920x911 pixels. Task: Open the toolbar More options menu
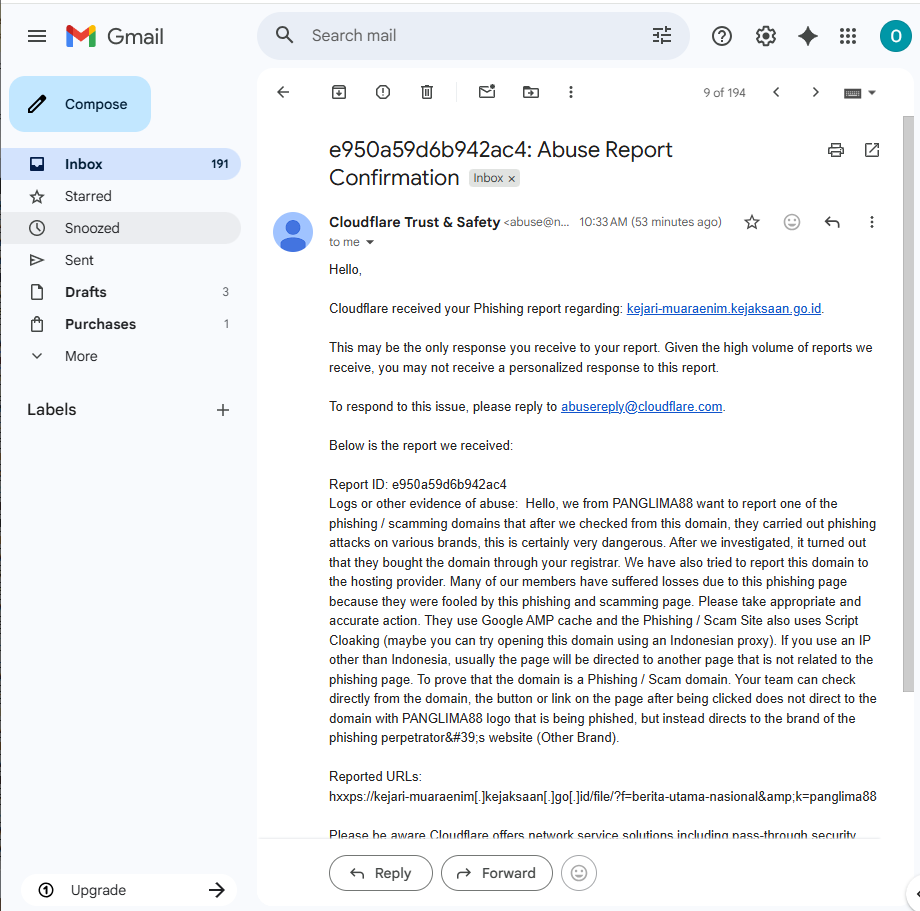[x=571, y=92]
